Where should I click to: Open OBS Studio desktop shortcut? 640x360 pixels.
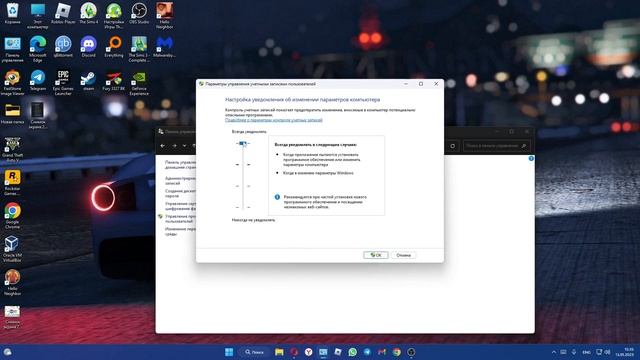(x=139, y=13)
